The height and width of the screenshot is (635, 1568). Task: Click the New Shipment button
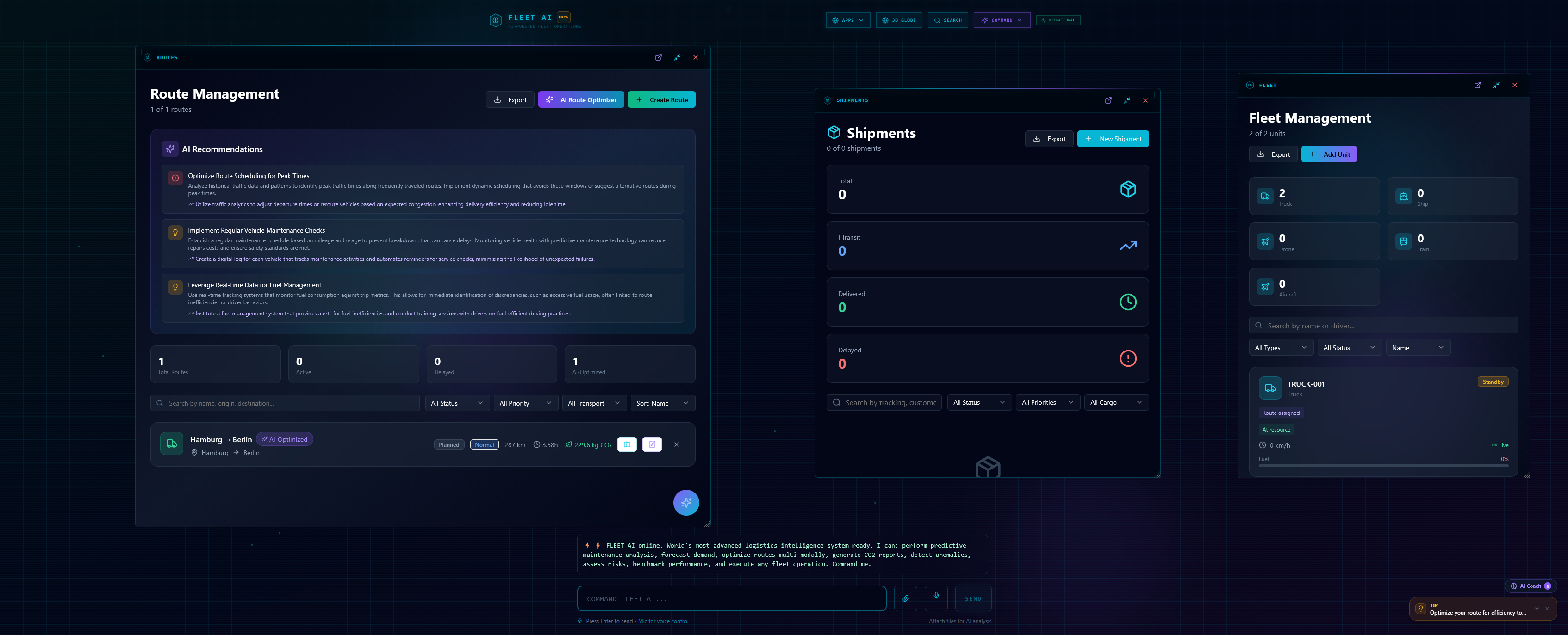1113,139
